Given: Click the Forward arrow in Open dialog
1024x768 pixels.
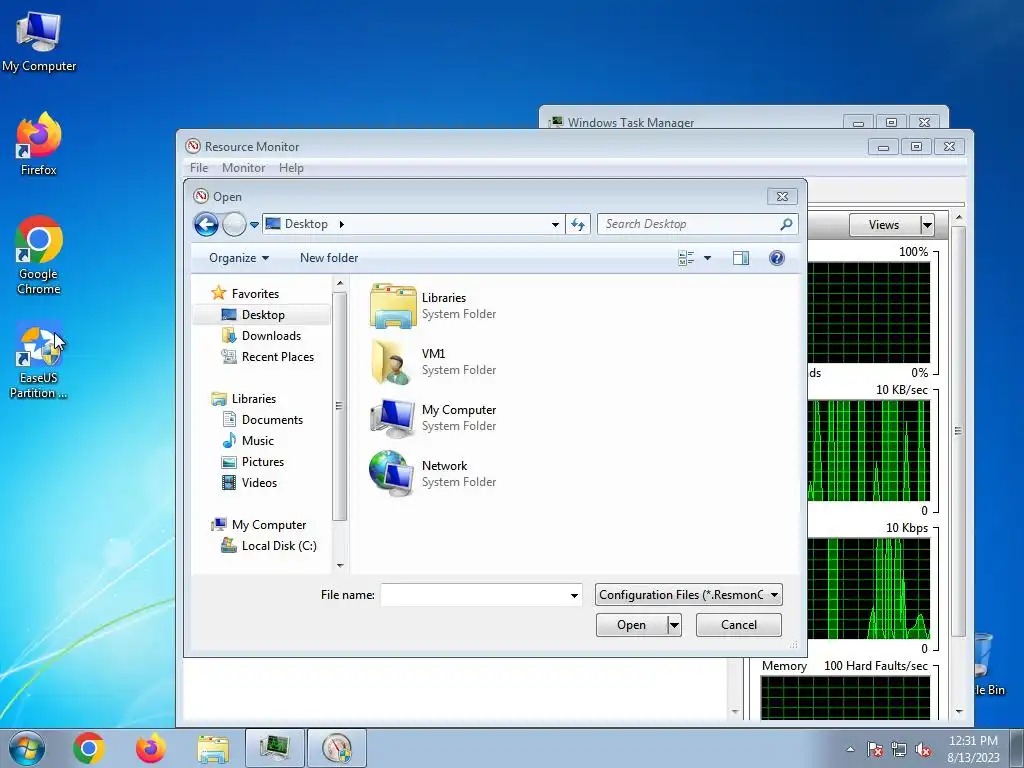Looking at the screenshot, I should tap(234, 225).
